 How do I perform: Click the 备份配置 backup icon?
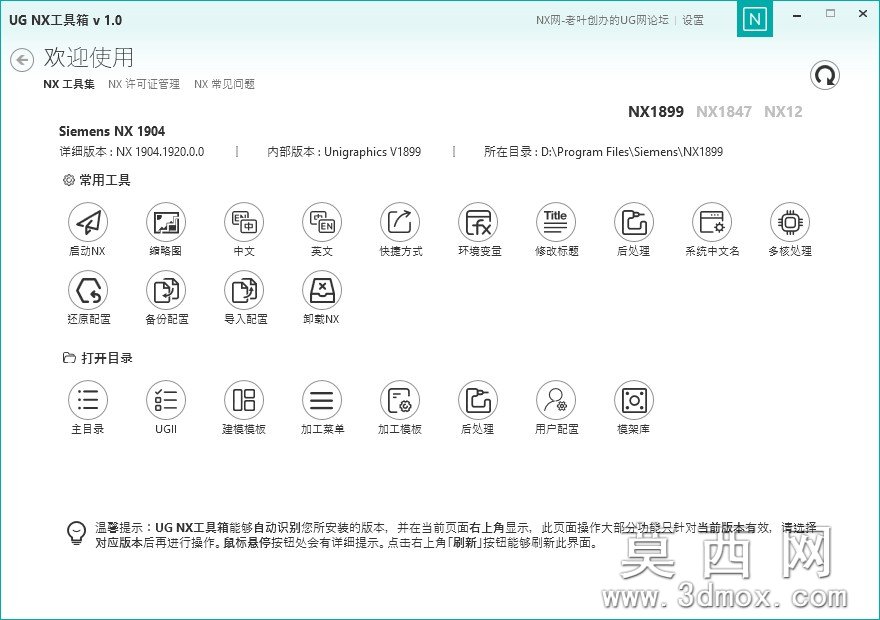click(166, 290)
